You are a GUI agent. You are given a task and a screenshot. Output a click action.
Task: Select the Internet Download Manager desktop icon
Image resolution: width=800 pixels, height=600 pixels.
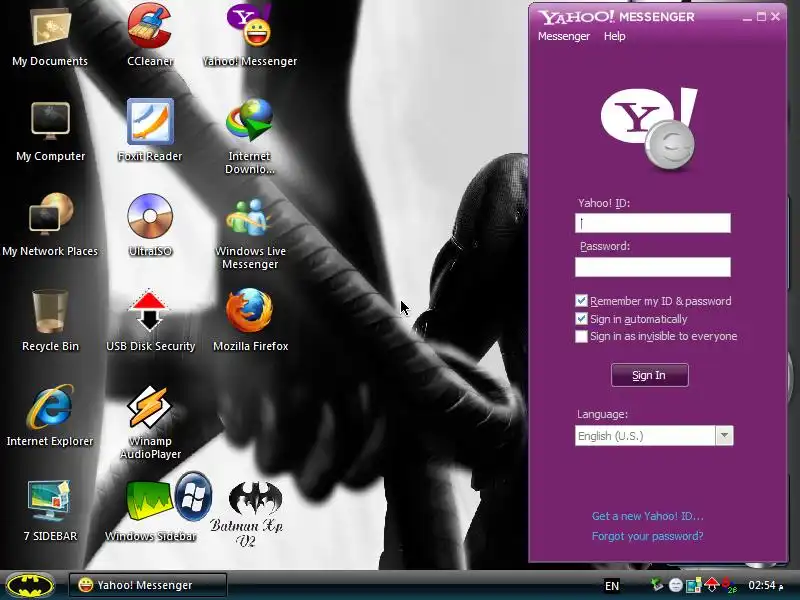[249, 136]
